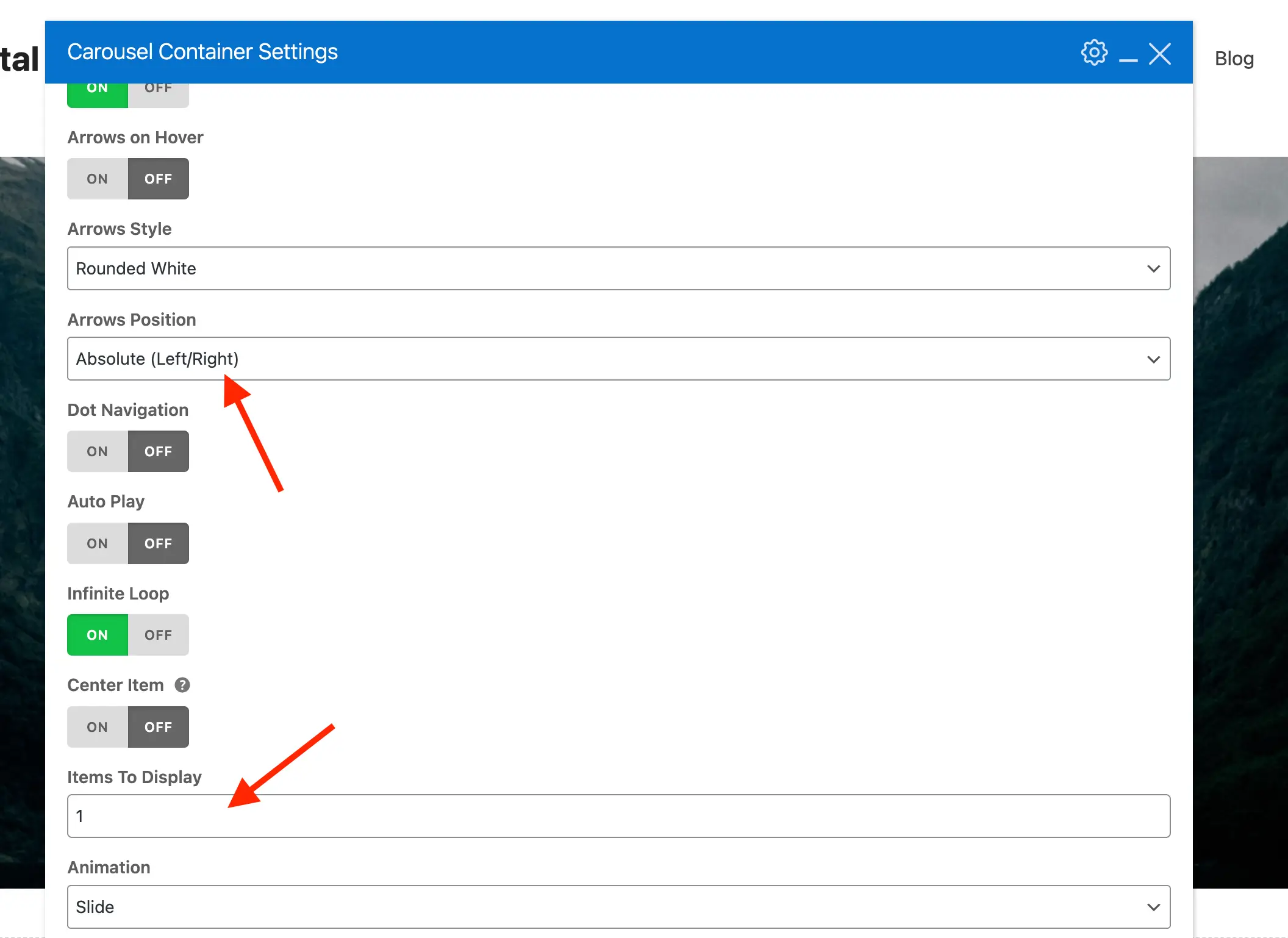Open the settings gear icon in header
This screenshot has width=1288, height=938.
point(1094,53)
